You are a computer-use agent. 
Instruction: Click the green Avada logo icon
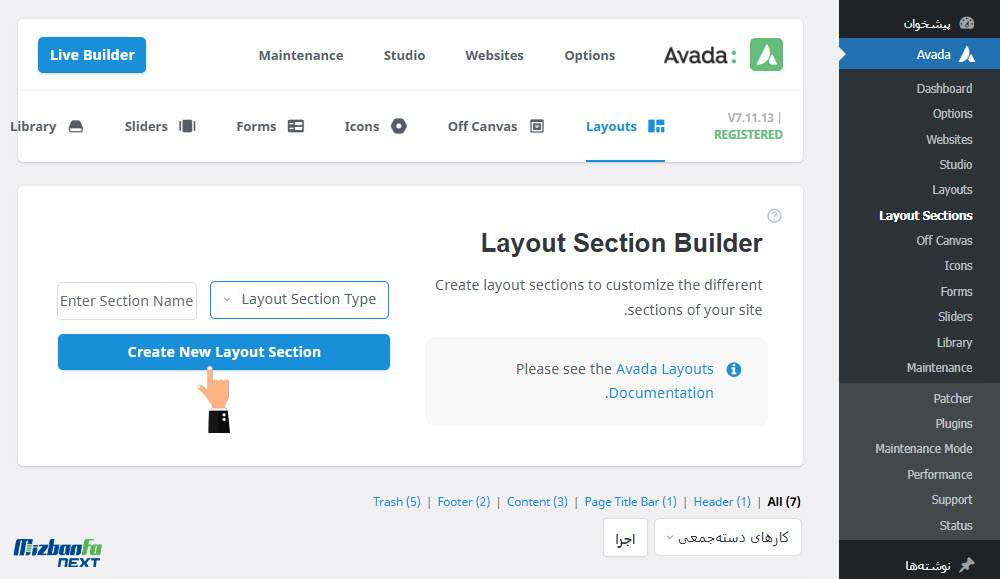766,55
